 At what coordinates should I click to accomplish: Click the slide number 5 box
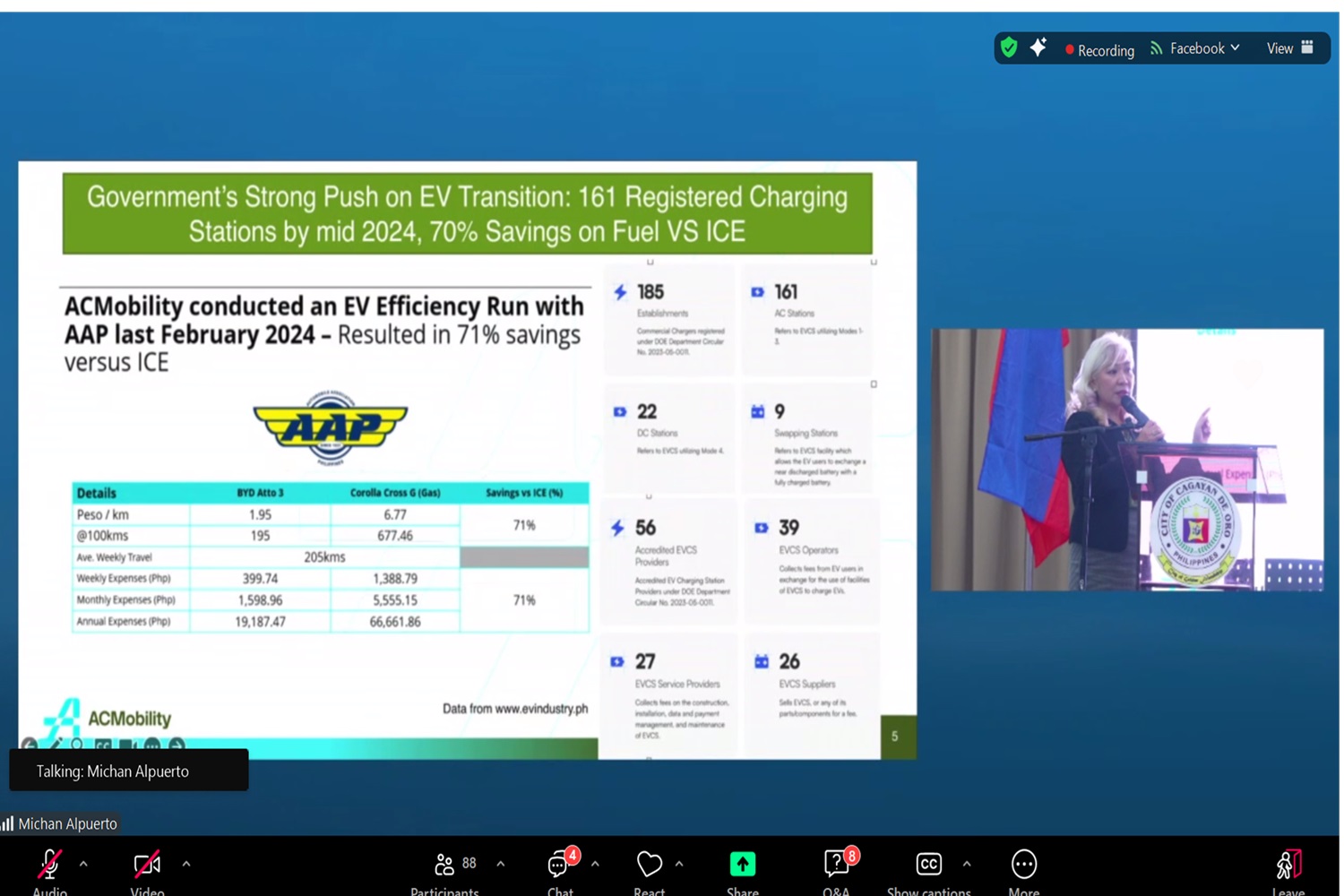898,737
